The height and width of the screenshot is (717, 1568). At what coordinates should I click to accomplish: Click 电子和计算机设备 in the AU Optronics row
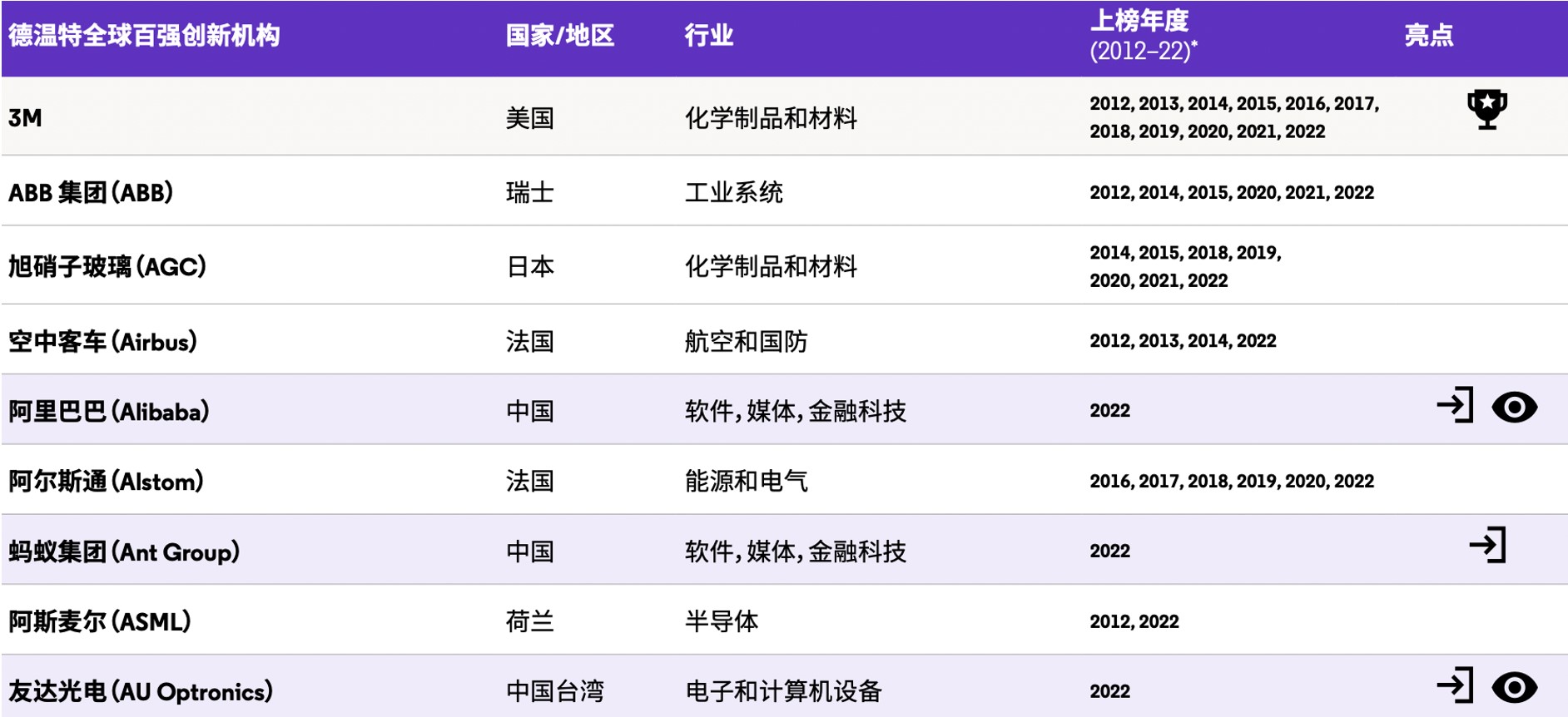click(x=783, y=692)
